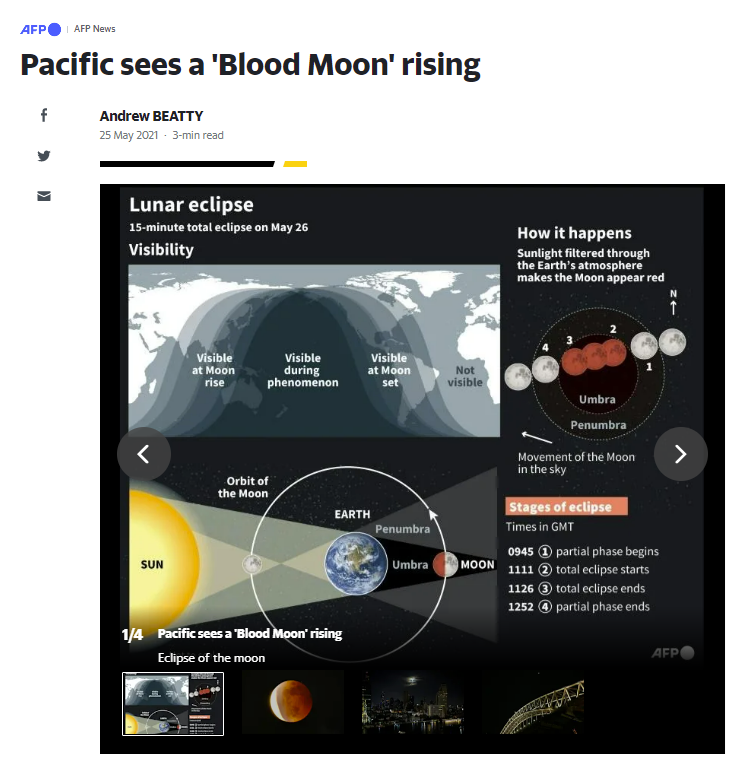This screenshot has width=732, height=772.
Task: Click the 'Eclipse of the moon' description
Action: click(x=211, y=658)
